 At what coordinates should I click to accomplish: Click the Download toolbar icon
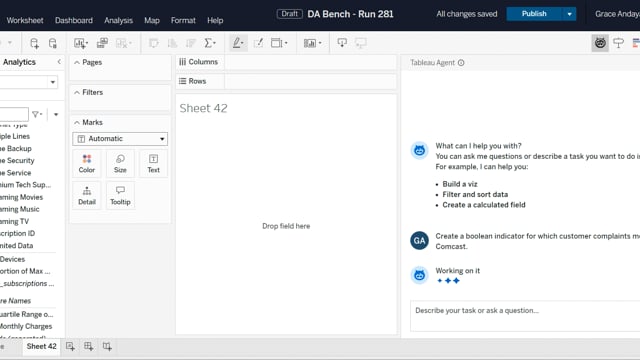(342, 43)
